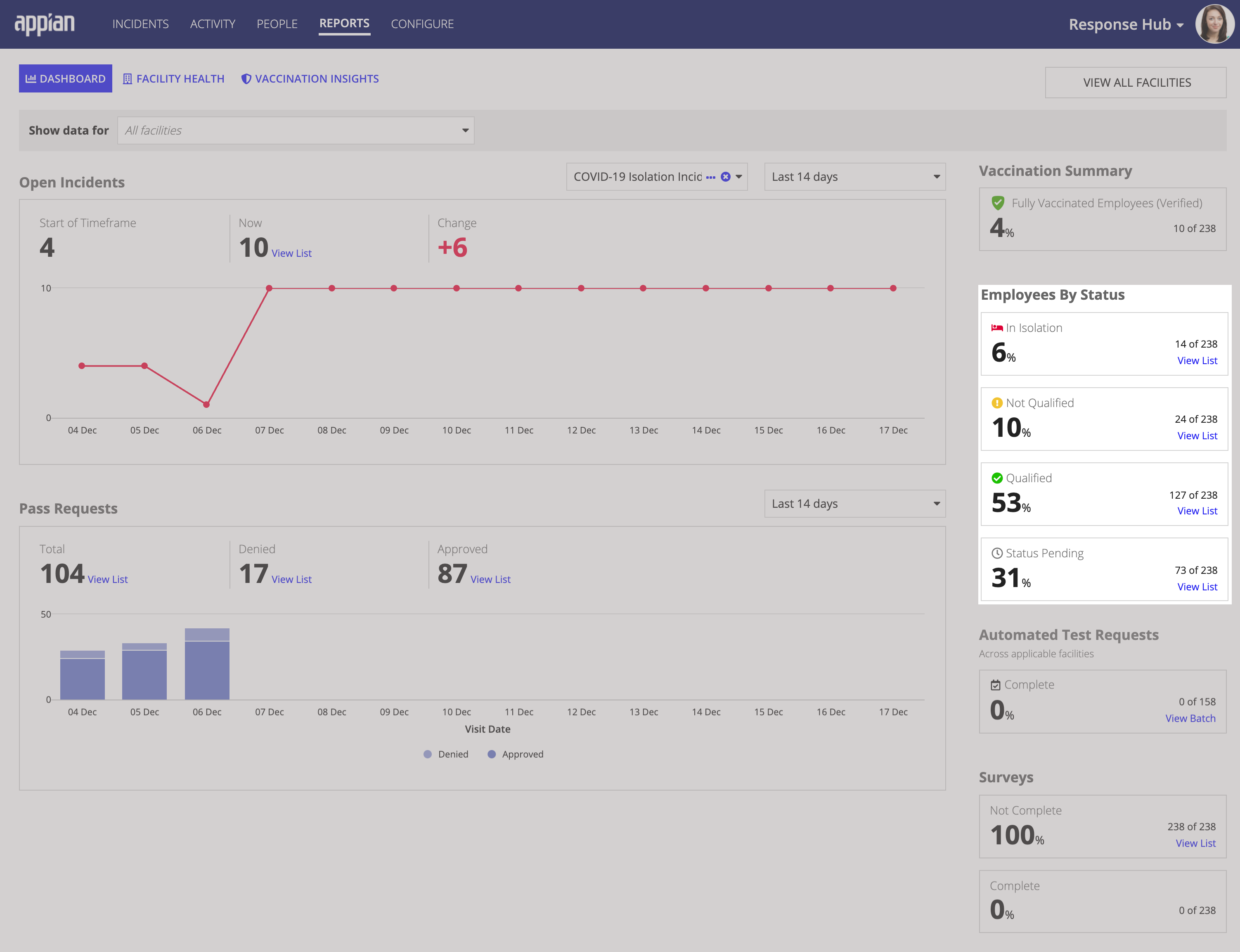Click the Facility Health building icon
The height and width of the screenshot is (952, 1240).
coord(128,79)
